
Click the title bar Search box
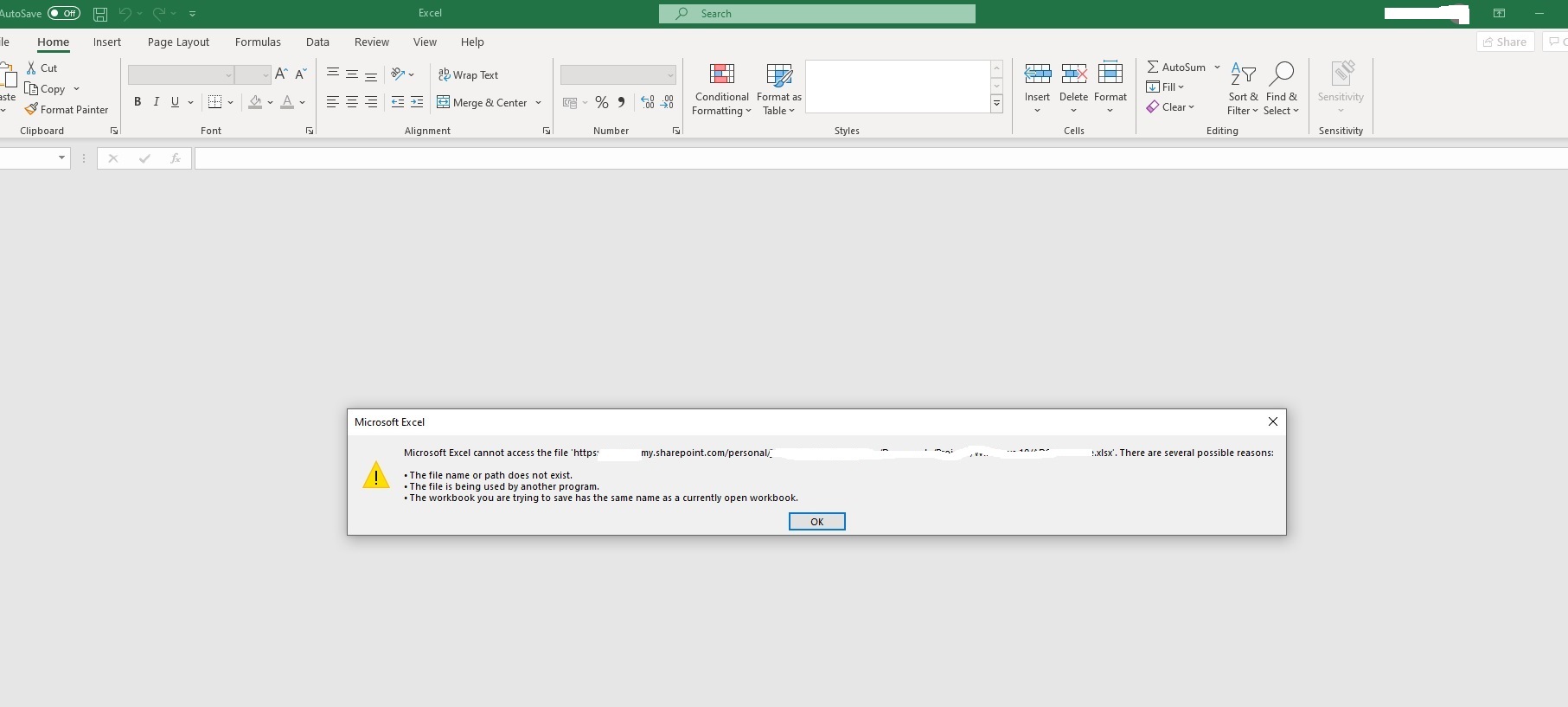coord(816,14)
